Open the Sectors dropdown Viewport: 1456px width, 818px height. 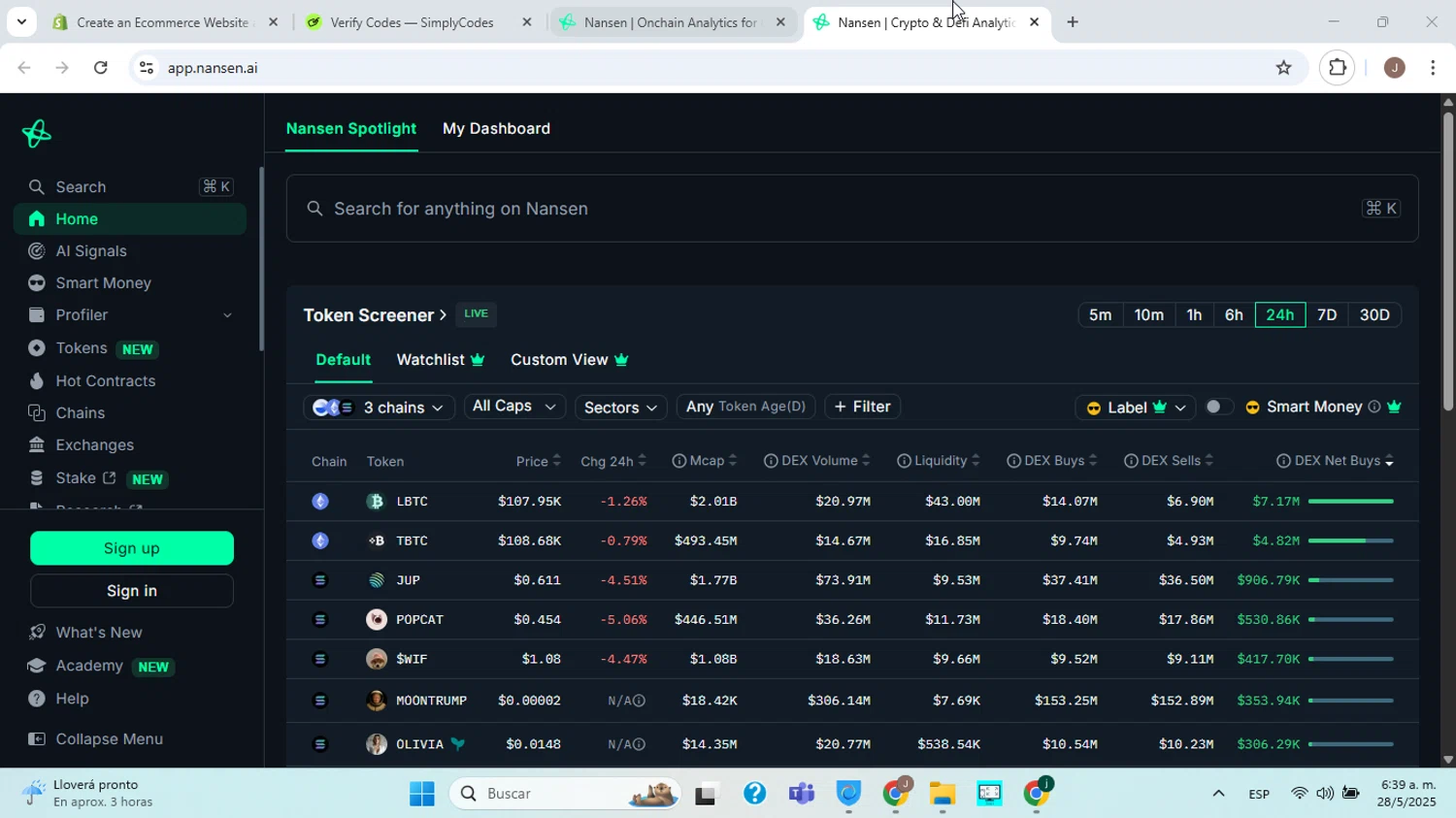(620, 408)
